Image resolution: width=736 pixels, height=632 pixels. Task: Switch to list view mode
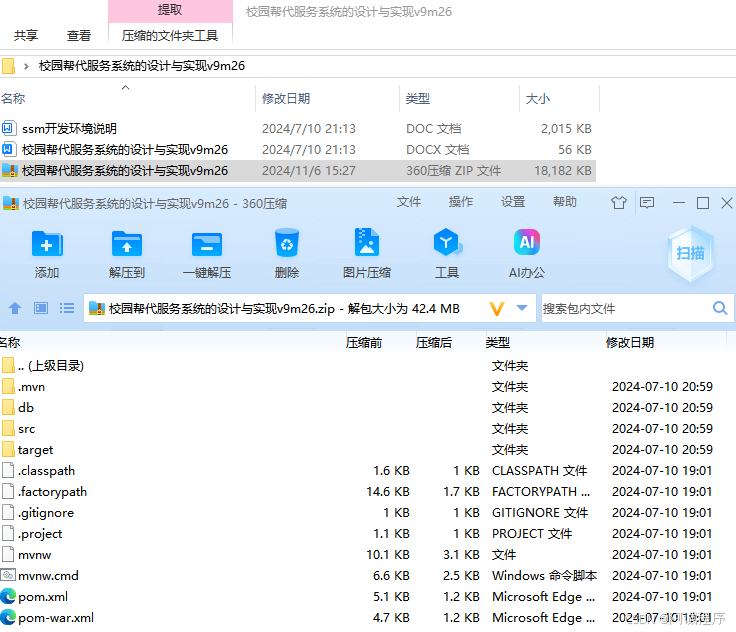click(x=67, y=308)
